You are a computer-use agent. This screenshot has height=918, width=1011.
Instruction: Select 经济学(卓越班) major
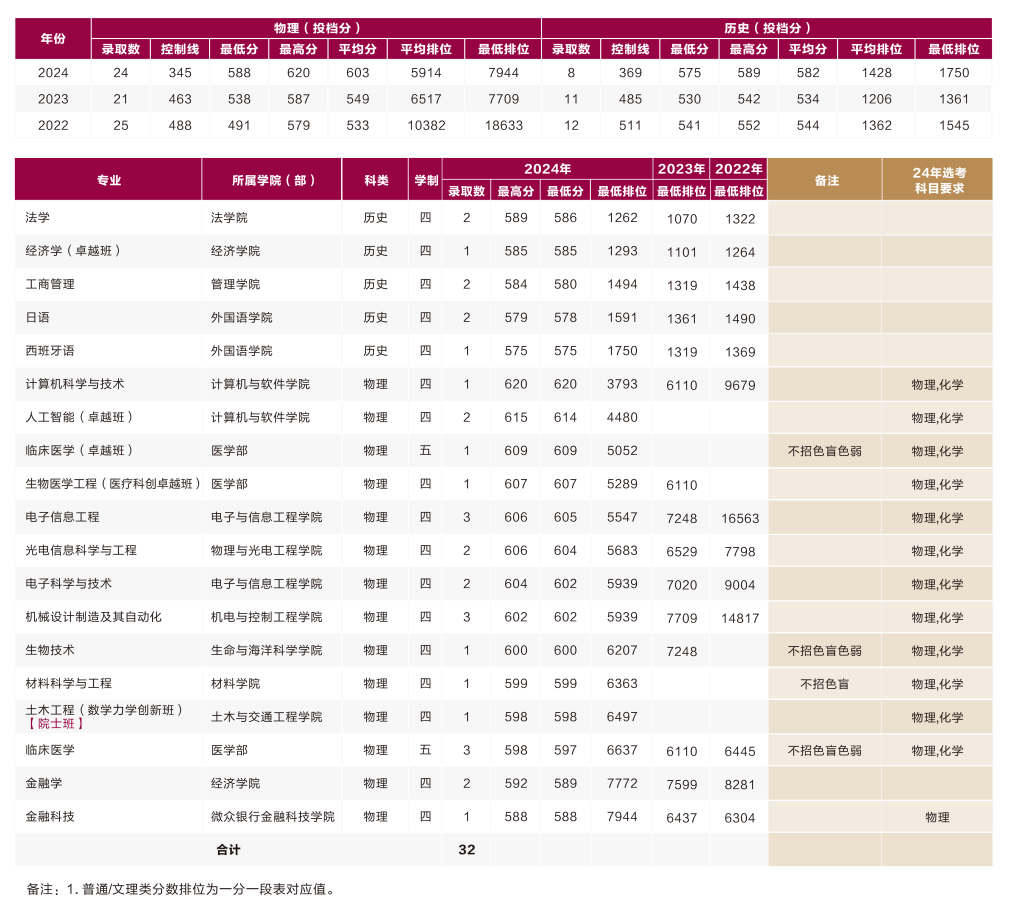pos(73,251)
